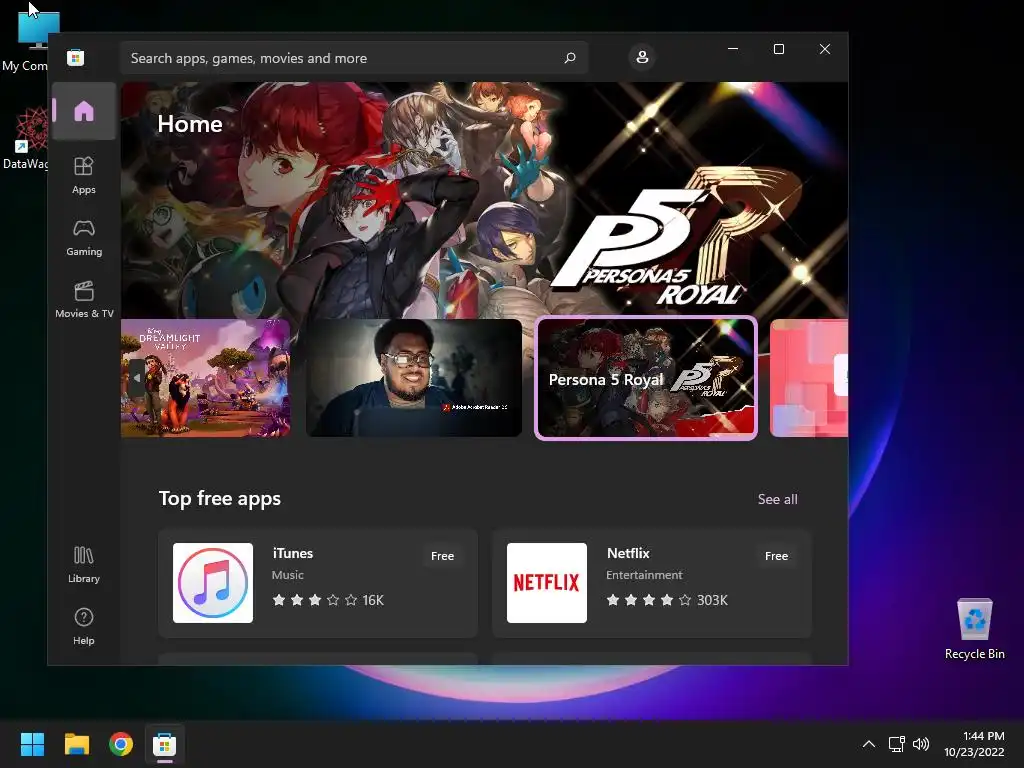Screen dimensions: 1024x768
Task: Go to Movies & TV section
Action: (84, 300)
